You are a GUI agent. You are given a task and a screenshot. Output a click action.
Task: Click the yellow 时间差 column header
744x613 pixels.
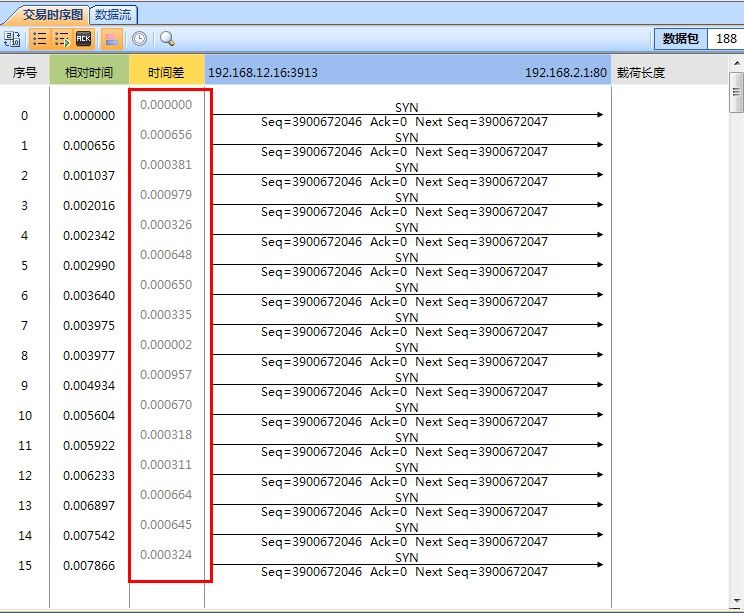(x=166, y=72)
